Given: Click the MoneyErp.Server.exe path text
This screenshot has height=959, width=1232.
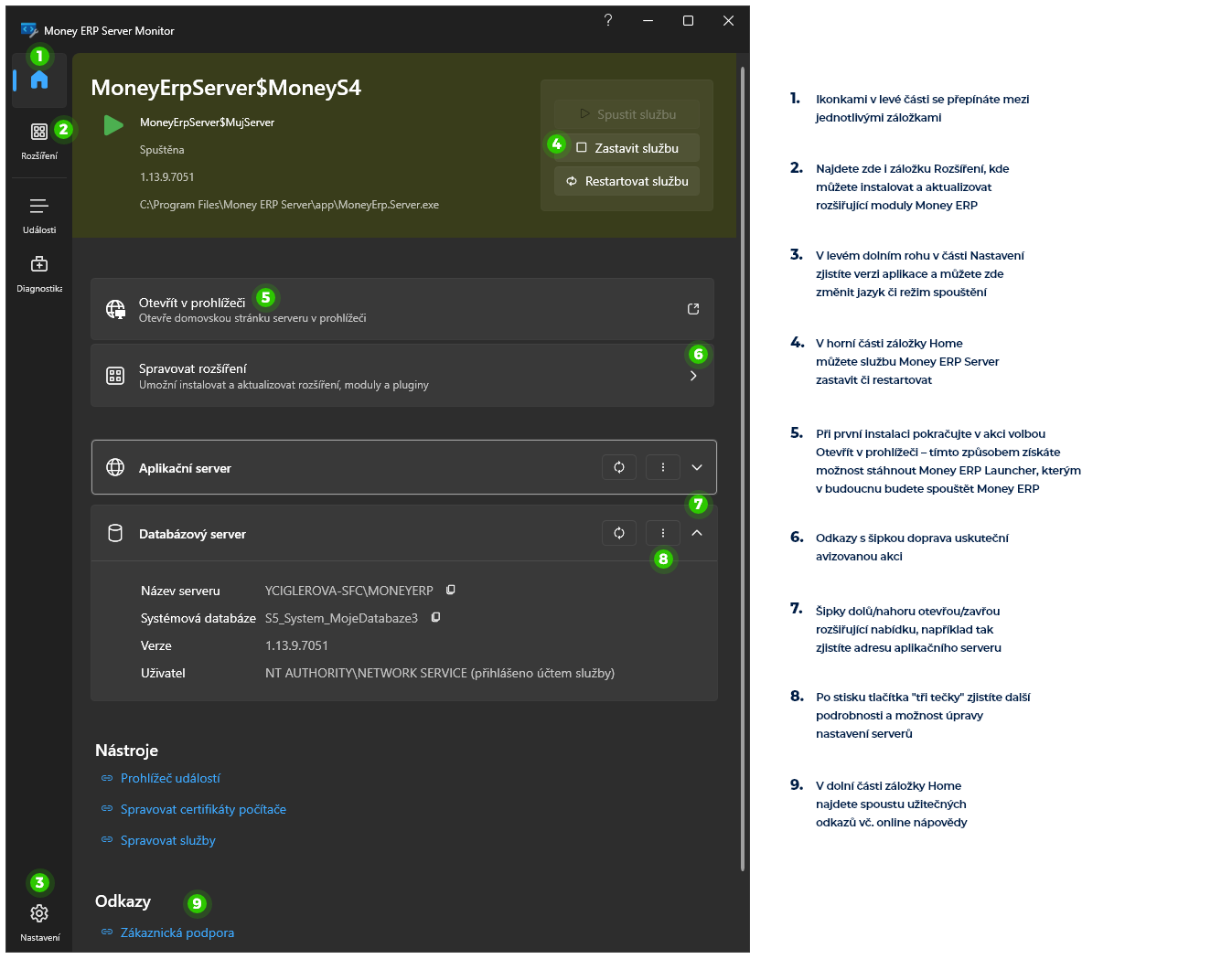Looking at the screenshot, I should pos(289,205).
